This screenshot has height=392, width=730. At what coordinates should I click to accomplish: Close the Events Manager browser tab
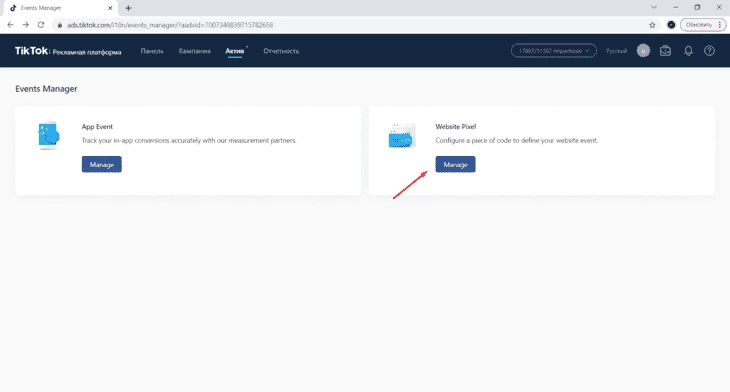(110, 8)
